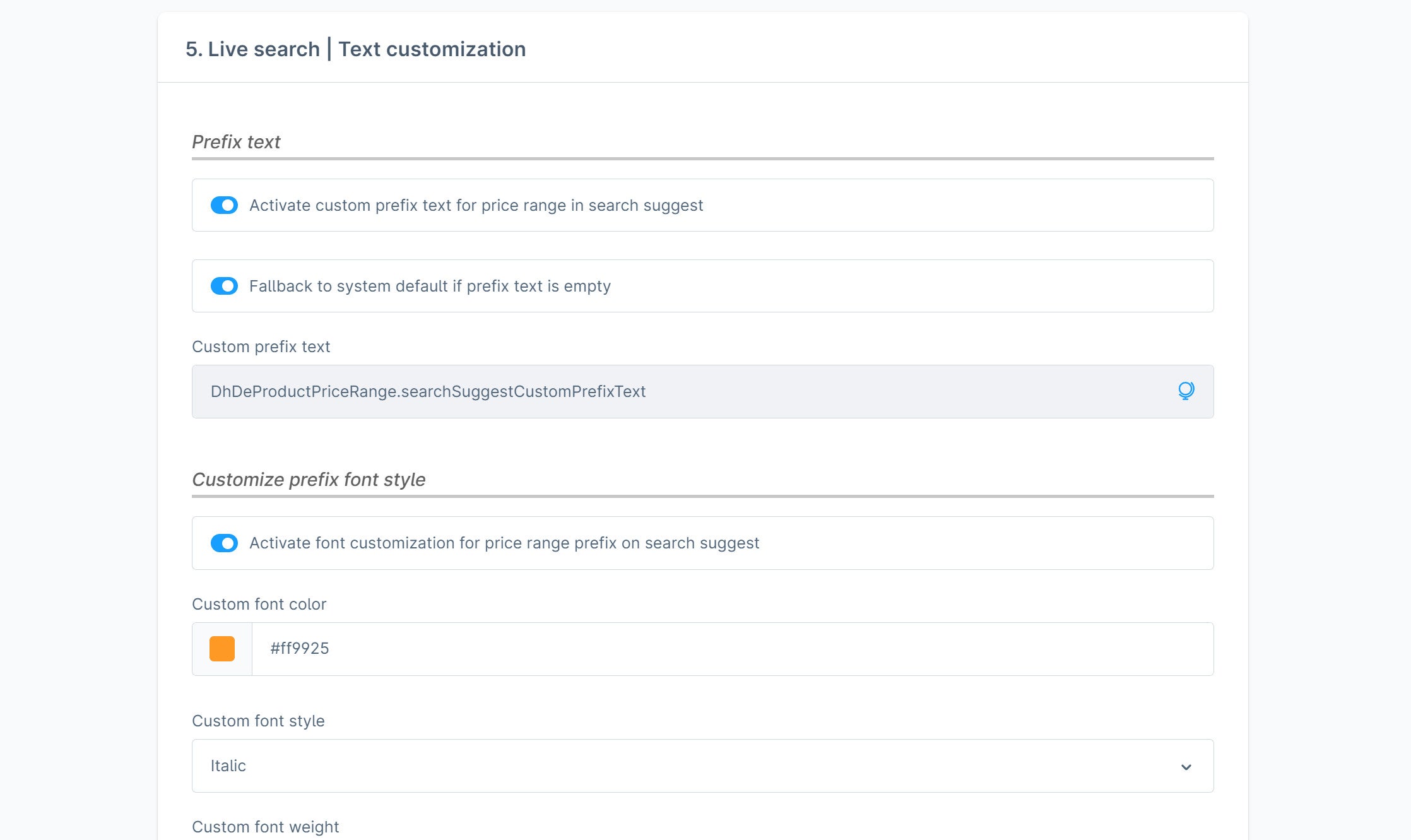Toggle font customization for price range prefix switch
Viewport: 1411px width, 840px height.
pos(224,543)
